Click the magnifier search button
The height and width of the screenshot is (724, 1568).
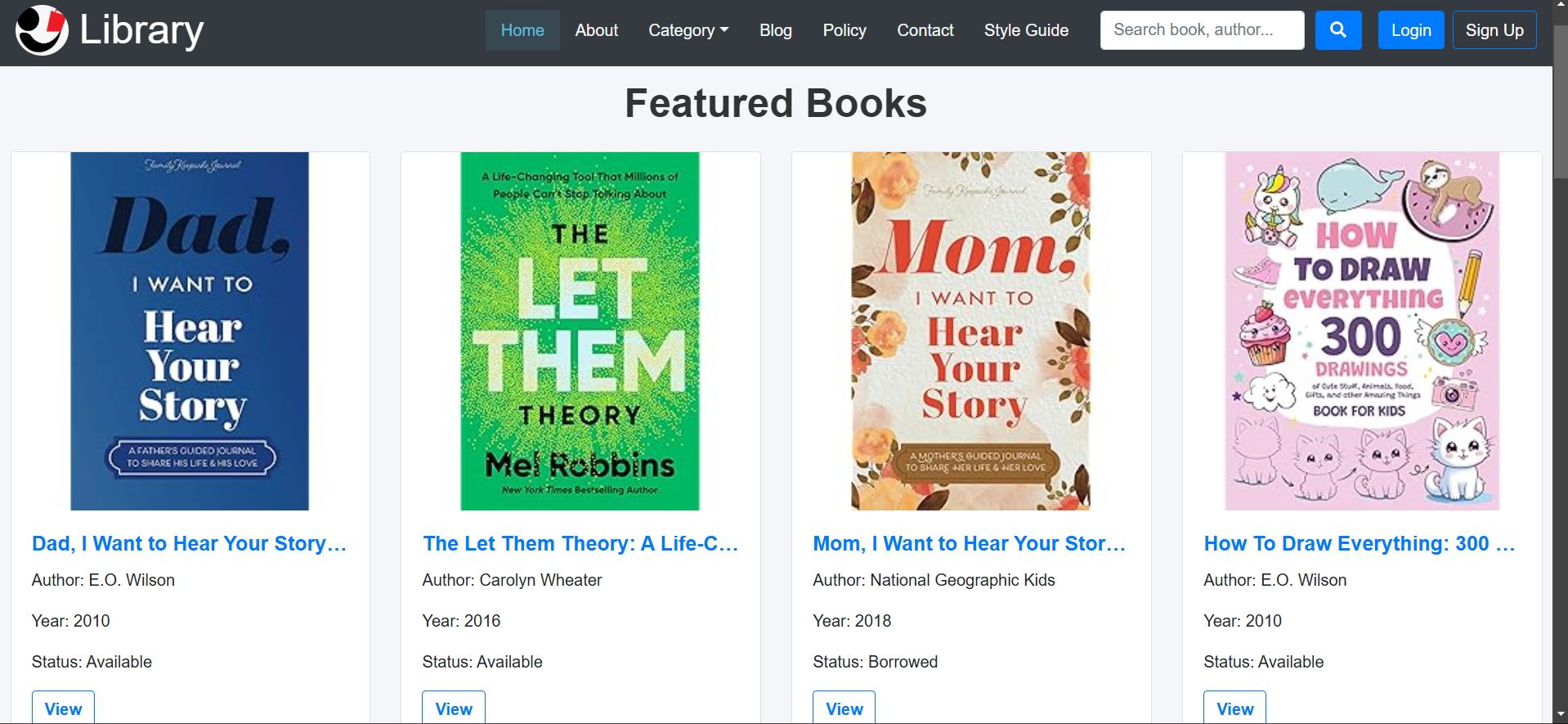click(x=1337, y=30)
